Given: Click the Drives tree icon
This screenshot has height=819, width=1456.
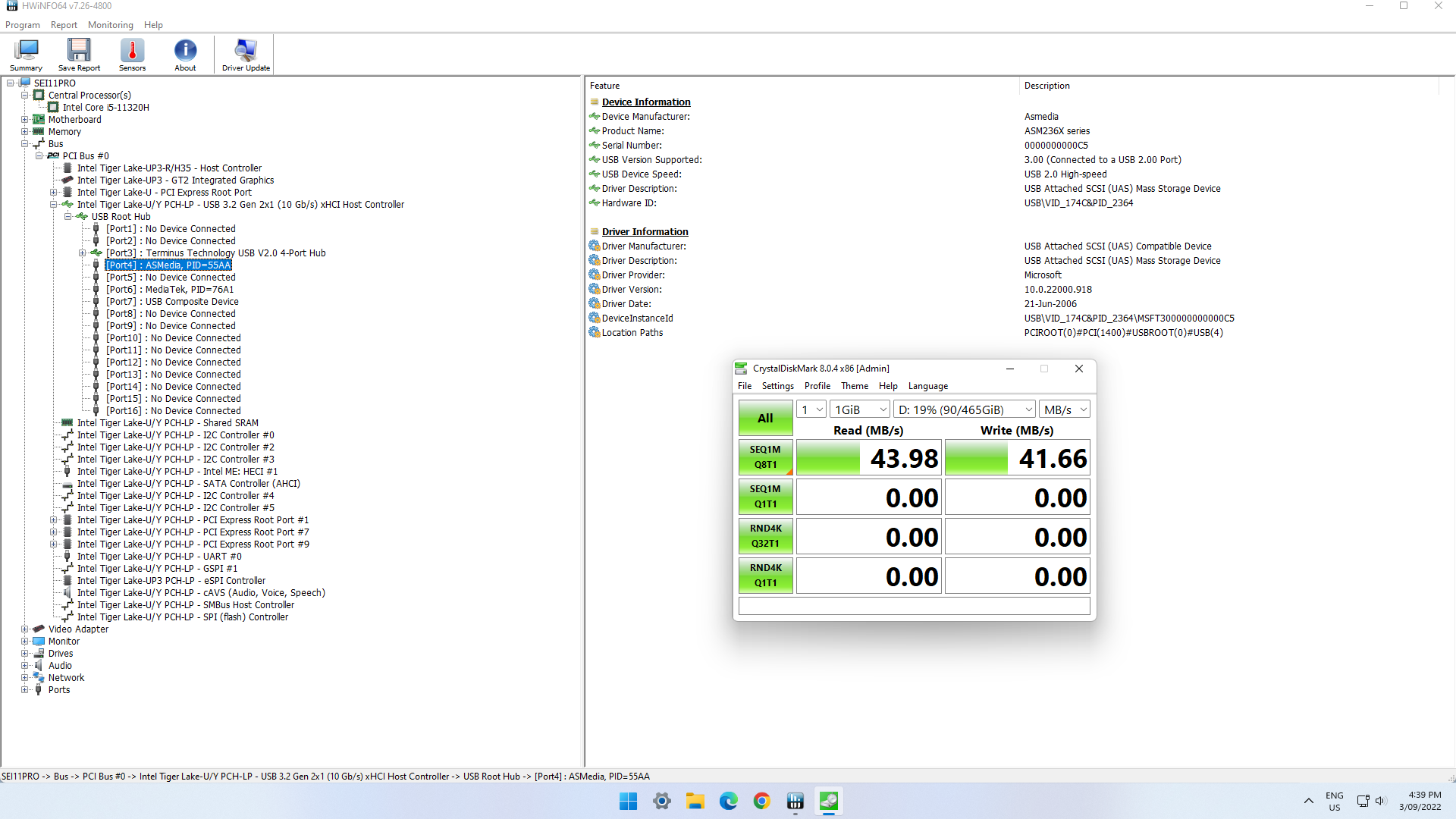Looking at the screenshot, I should click(x=39, y=654).
